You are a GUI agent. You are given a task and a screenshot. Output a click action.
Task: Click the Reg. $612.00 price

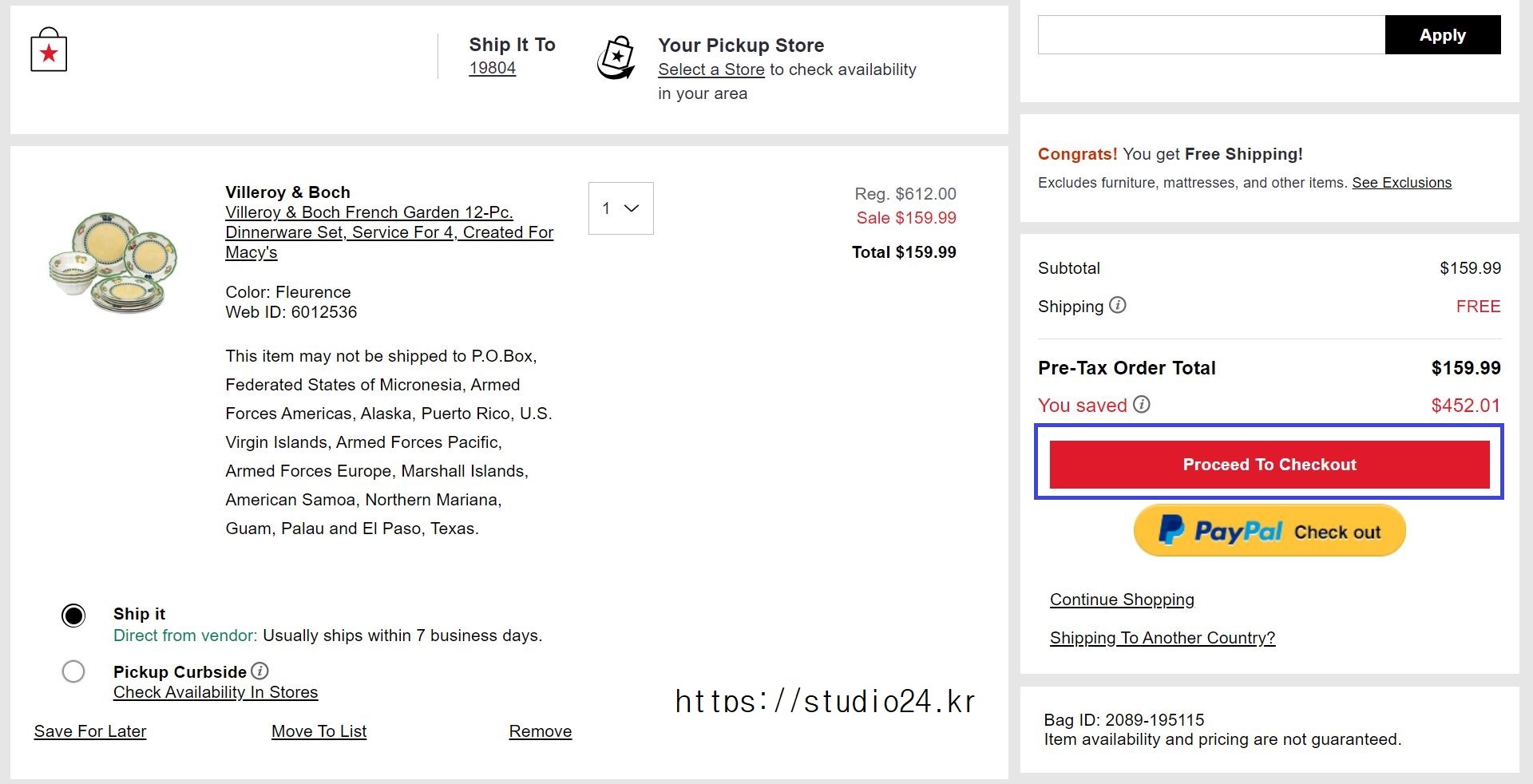tap(905, 194)
